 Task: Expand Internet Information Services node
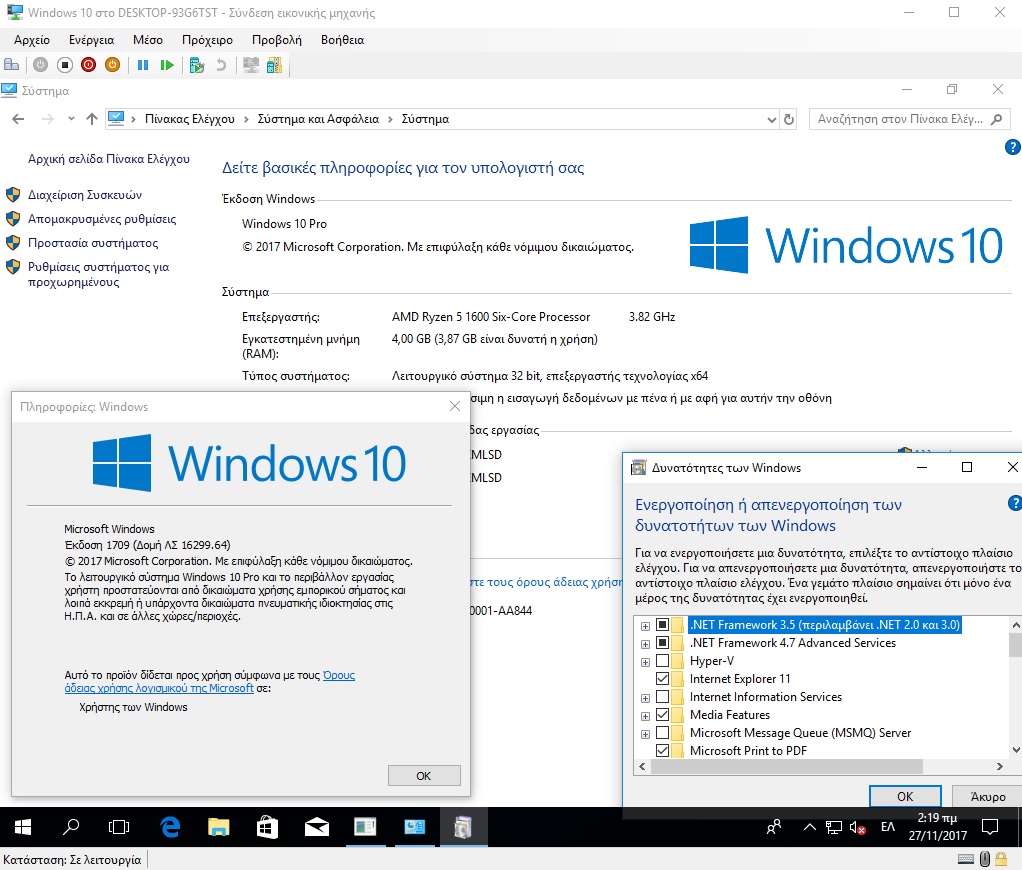click(645, 698)
